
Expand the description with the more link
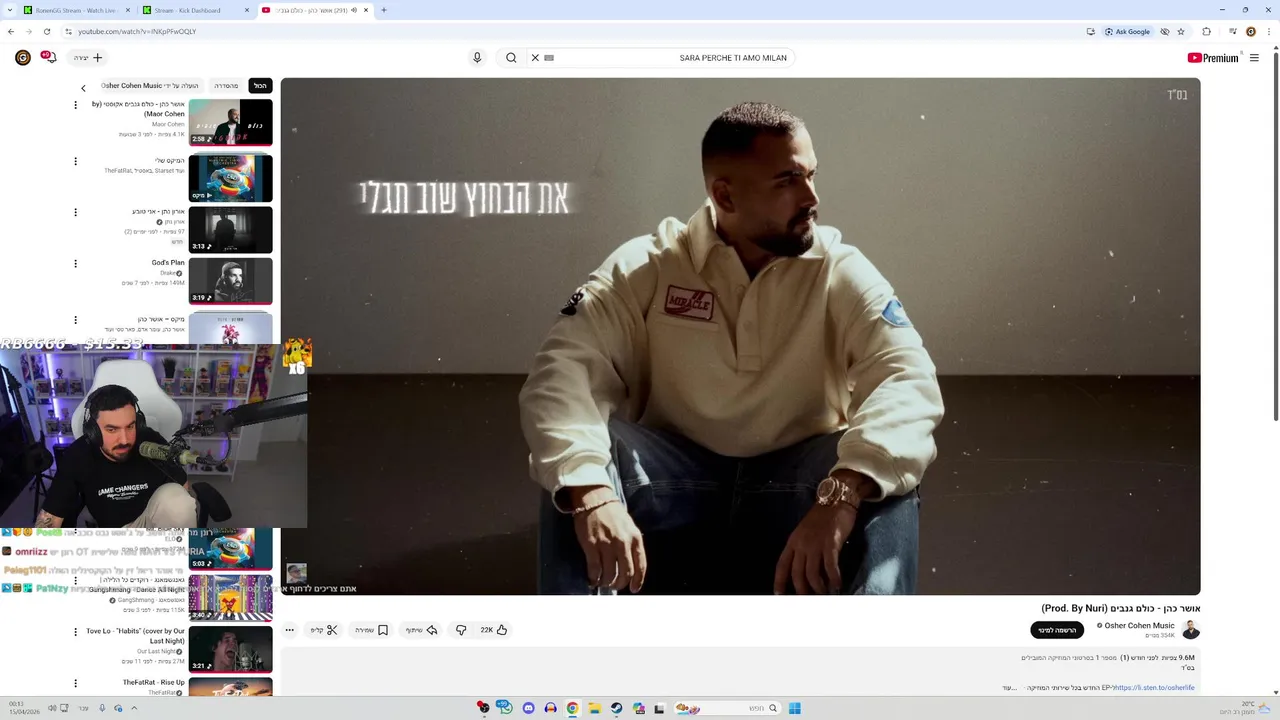tap(1009, 688)
